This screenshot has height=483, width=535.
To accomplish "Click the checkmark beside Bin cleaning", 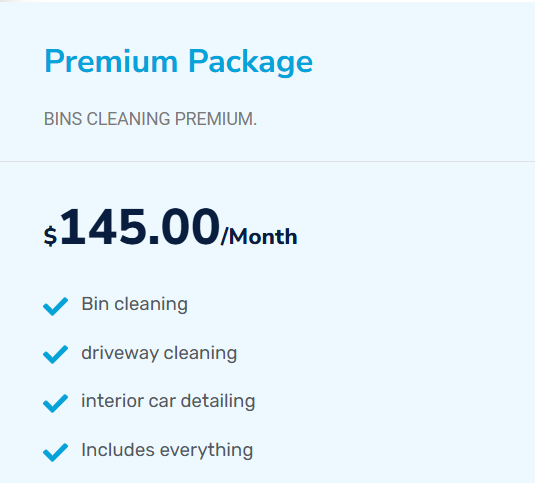I will (x=55, y=306).
